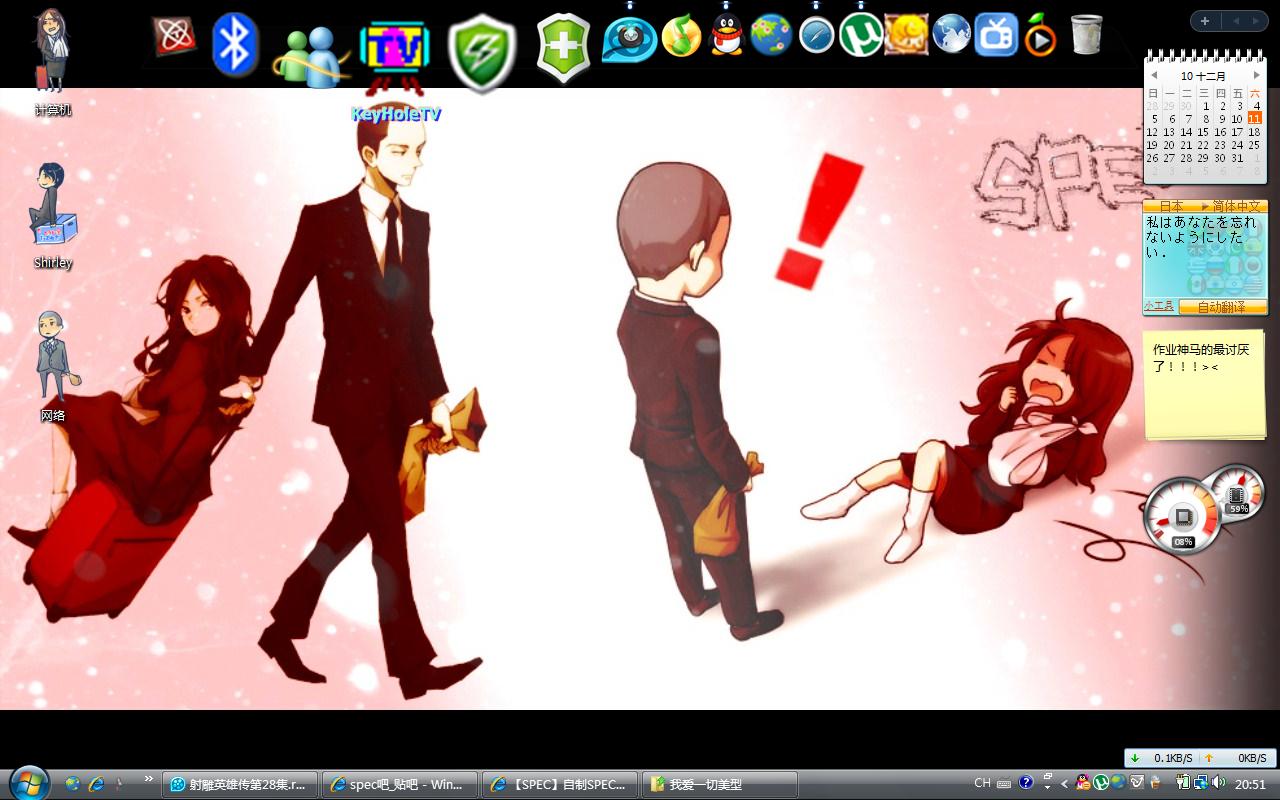Click the yellow sticky note gadget
1280x800 pixels.
coord(1205,386)
